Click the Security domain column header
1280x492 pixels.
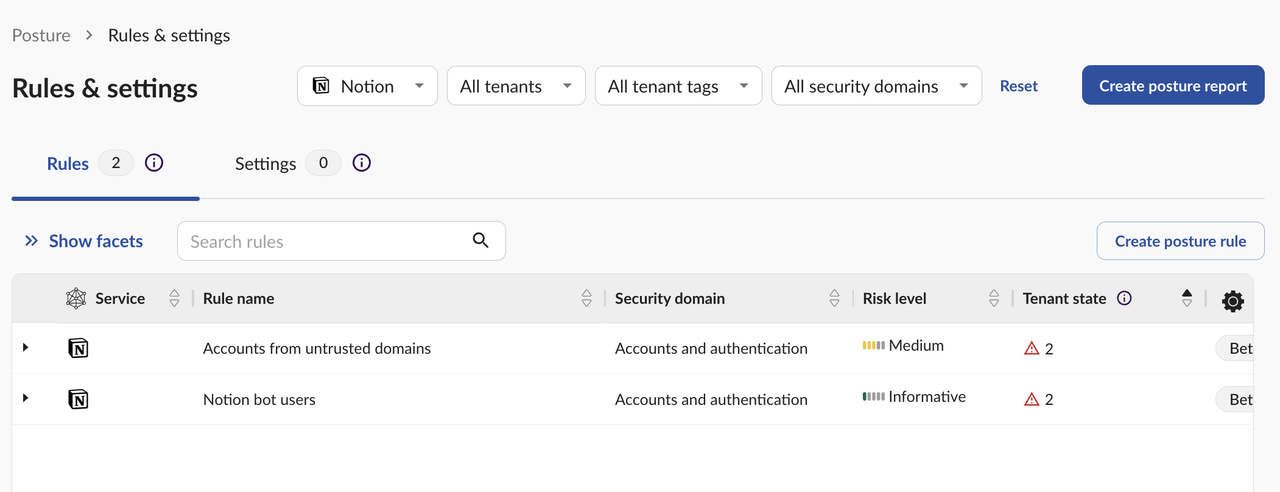[670, 298]
